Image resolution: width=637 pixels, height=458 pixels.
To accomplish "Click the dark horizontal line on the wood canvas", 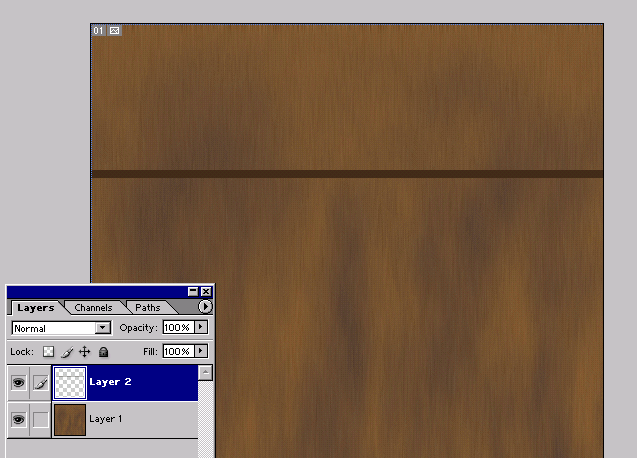I will coord(347,174).
